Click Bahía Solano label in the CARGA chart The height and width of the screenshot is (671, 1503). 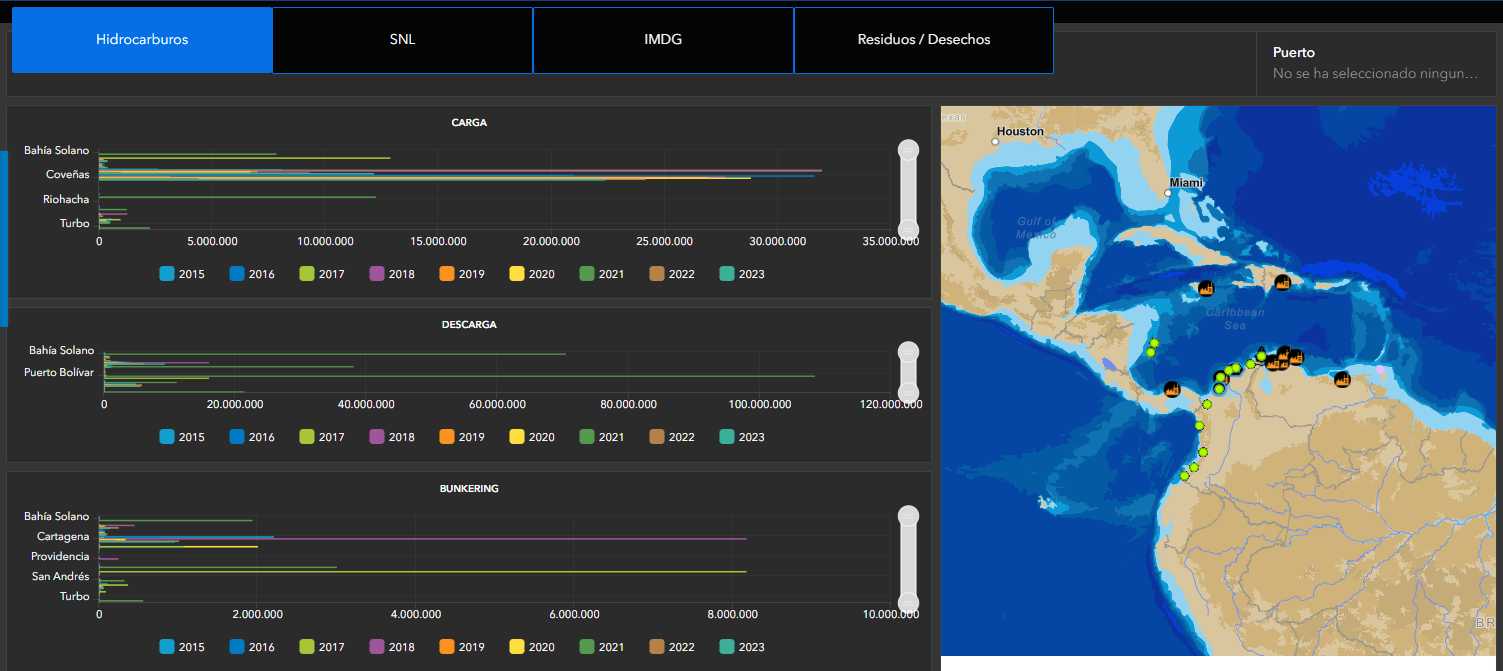[57, 151]
